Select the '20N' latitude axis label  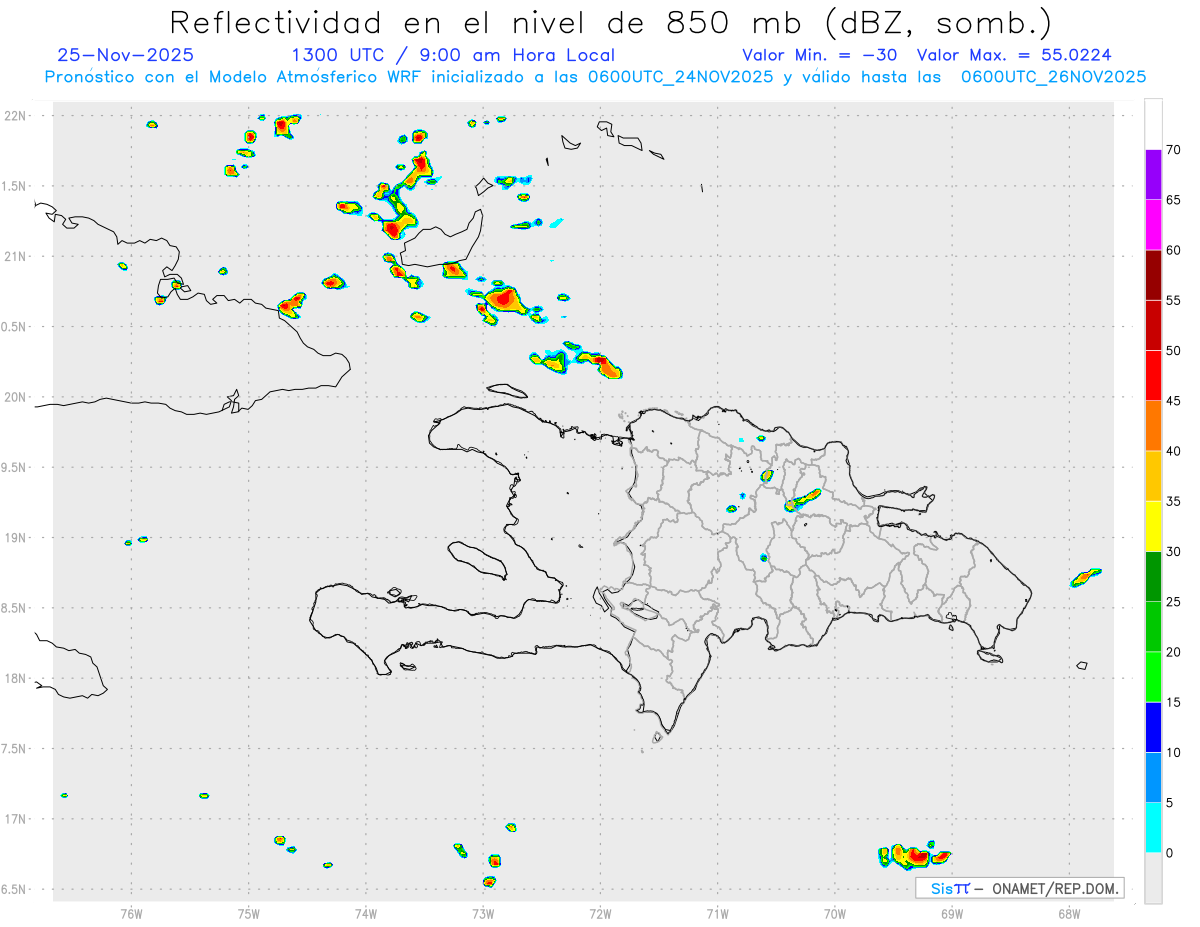tap(16, 397)
